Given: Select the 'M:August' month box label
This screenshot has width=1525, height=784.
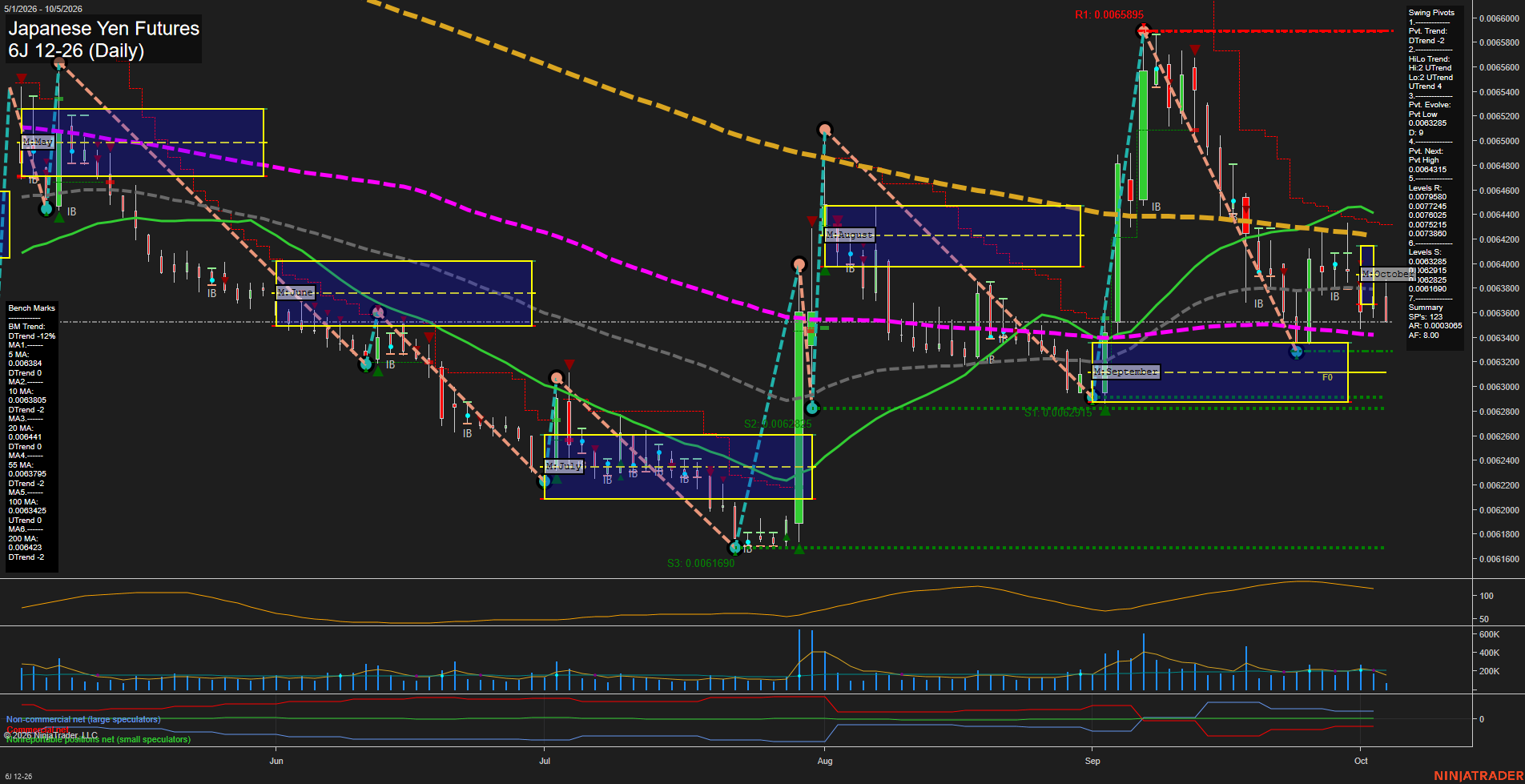Looking at the screenshot, I should 849,235.
